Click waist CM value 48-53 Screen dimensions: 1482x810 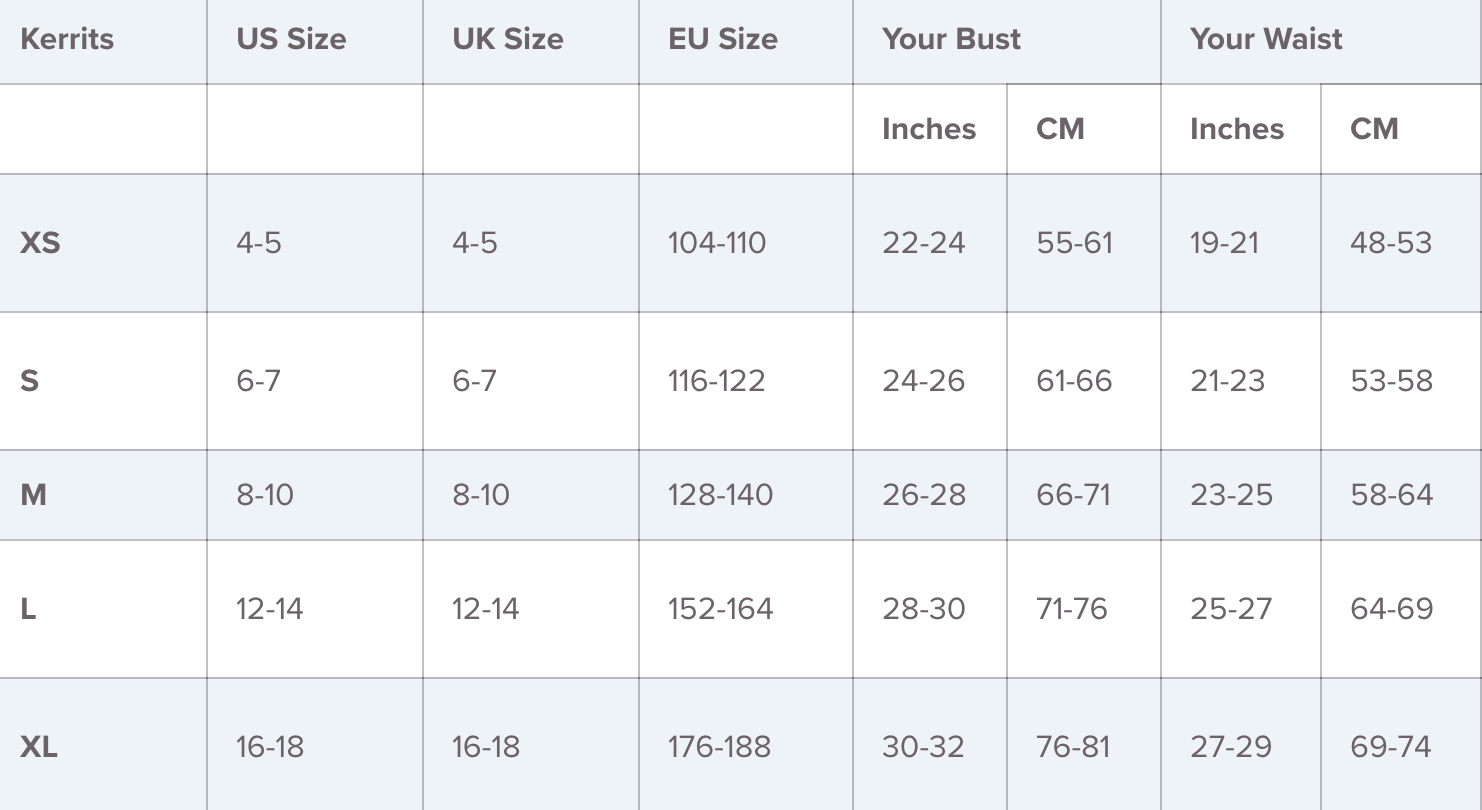pos(1391,243)
